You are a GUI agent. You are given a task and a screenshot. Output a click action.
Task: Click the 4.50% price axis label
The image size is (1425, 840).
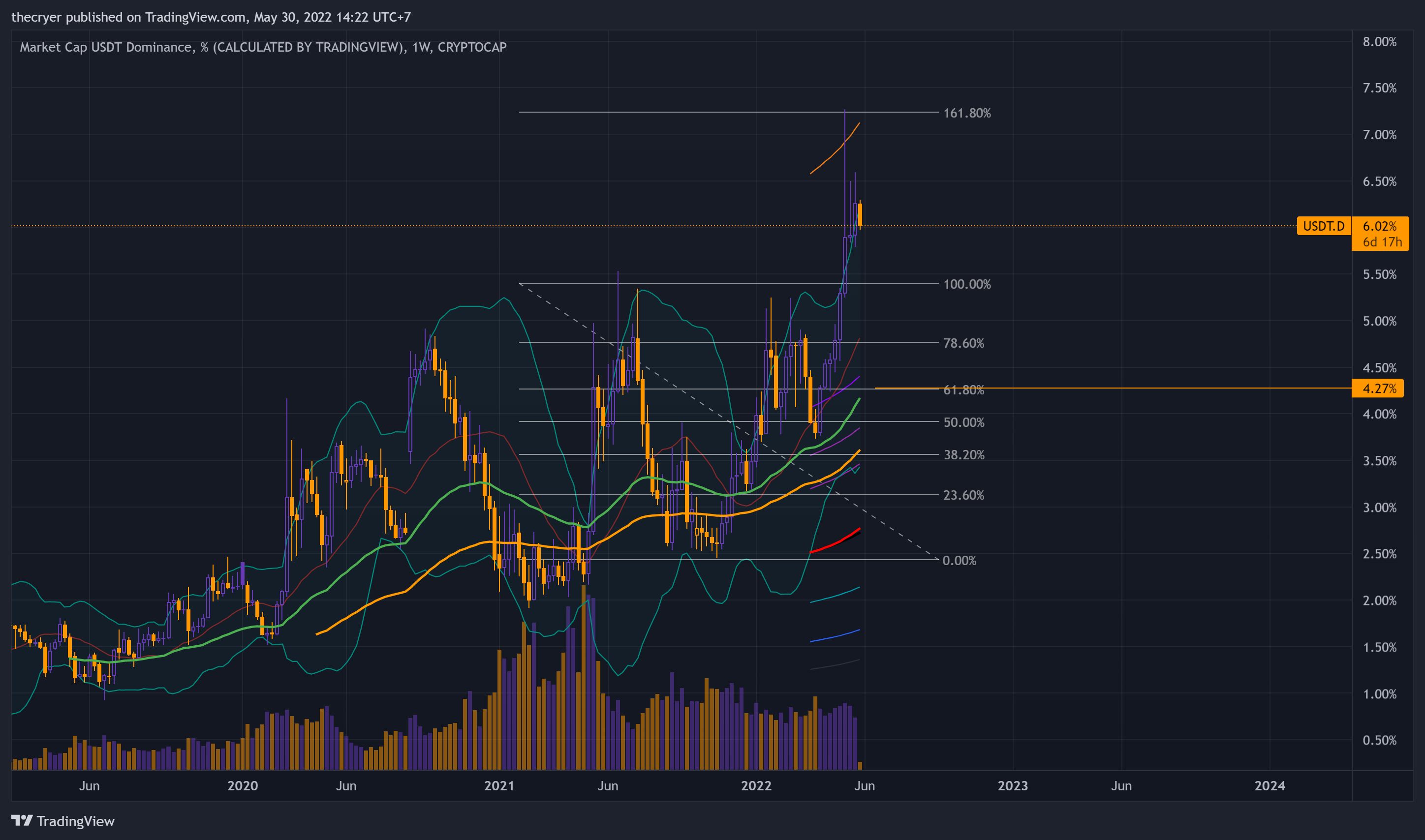1379,368
